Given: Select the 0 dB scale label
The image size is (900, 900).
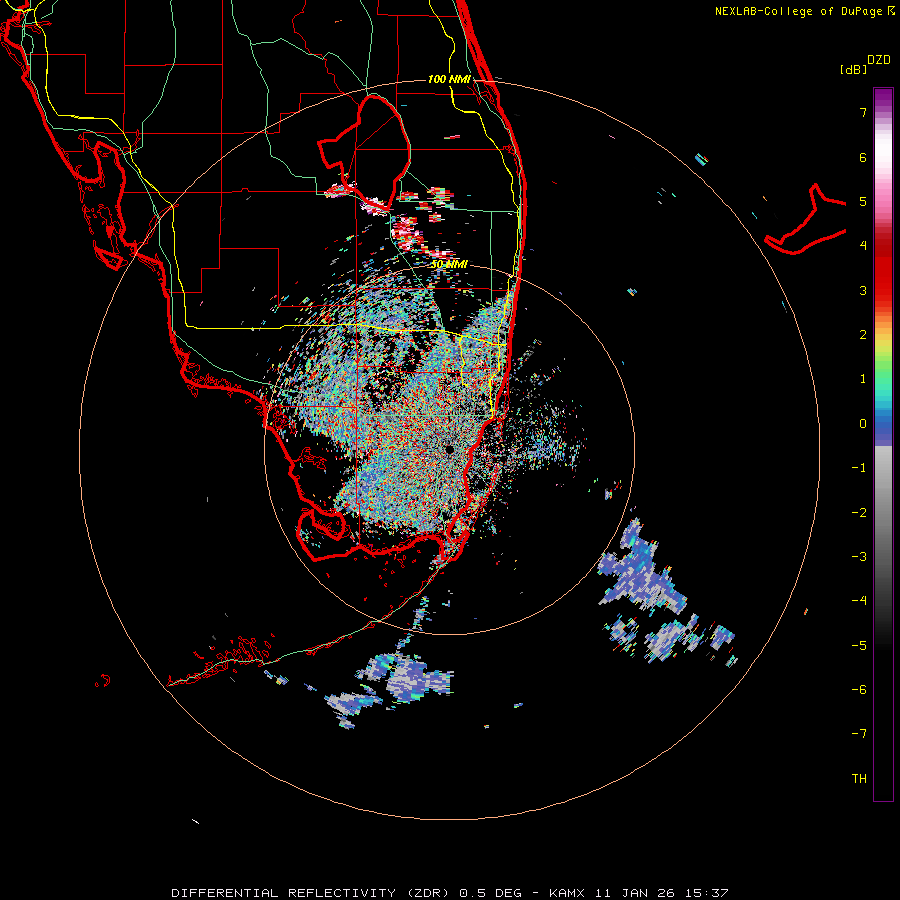Looking at the screenshot, I should 863,424.
